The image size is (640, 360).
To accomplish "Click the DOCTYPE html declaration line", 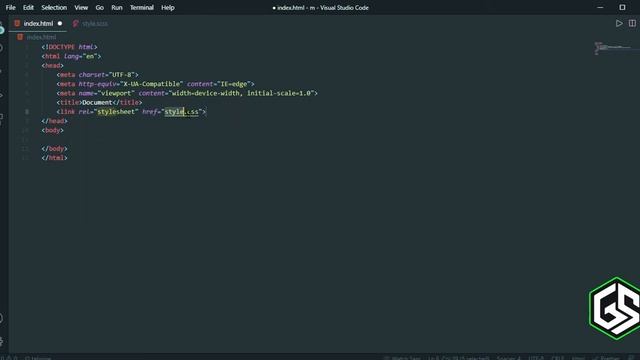I will (69, 47).
